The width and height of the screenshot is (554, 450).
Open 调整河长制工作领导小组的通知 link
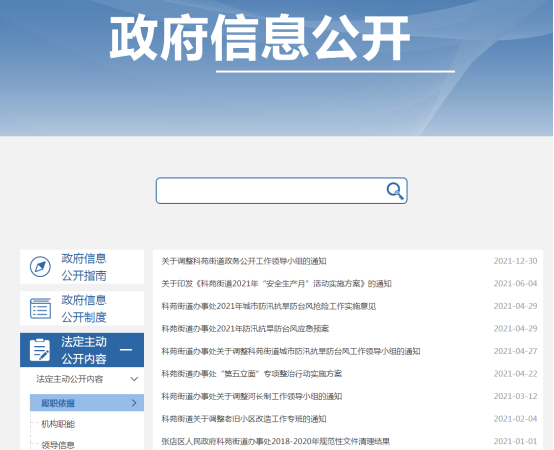252,396
